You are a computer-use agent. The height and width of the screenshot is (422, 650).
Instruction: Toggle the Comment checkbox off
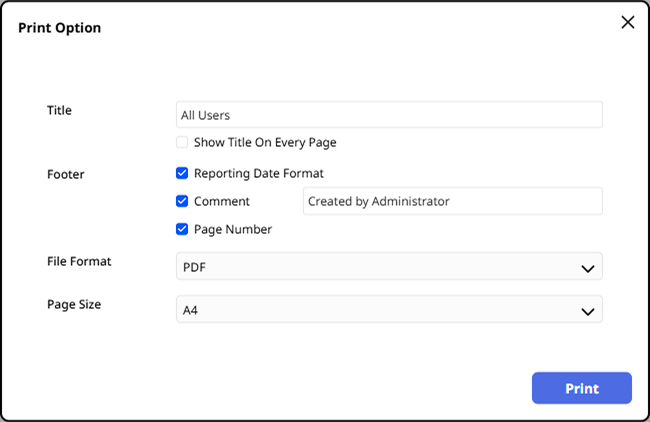(182, 201)
